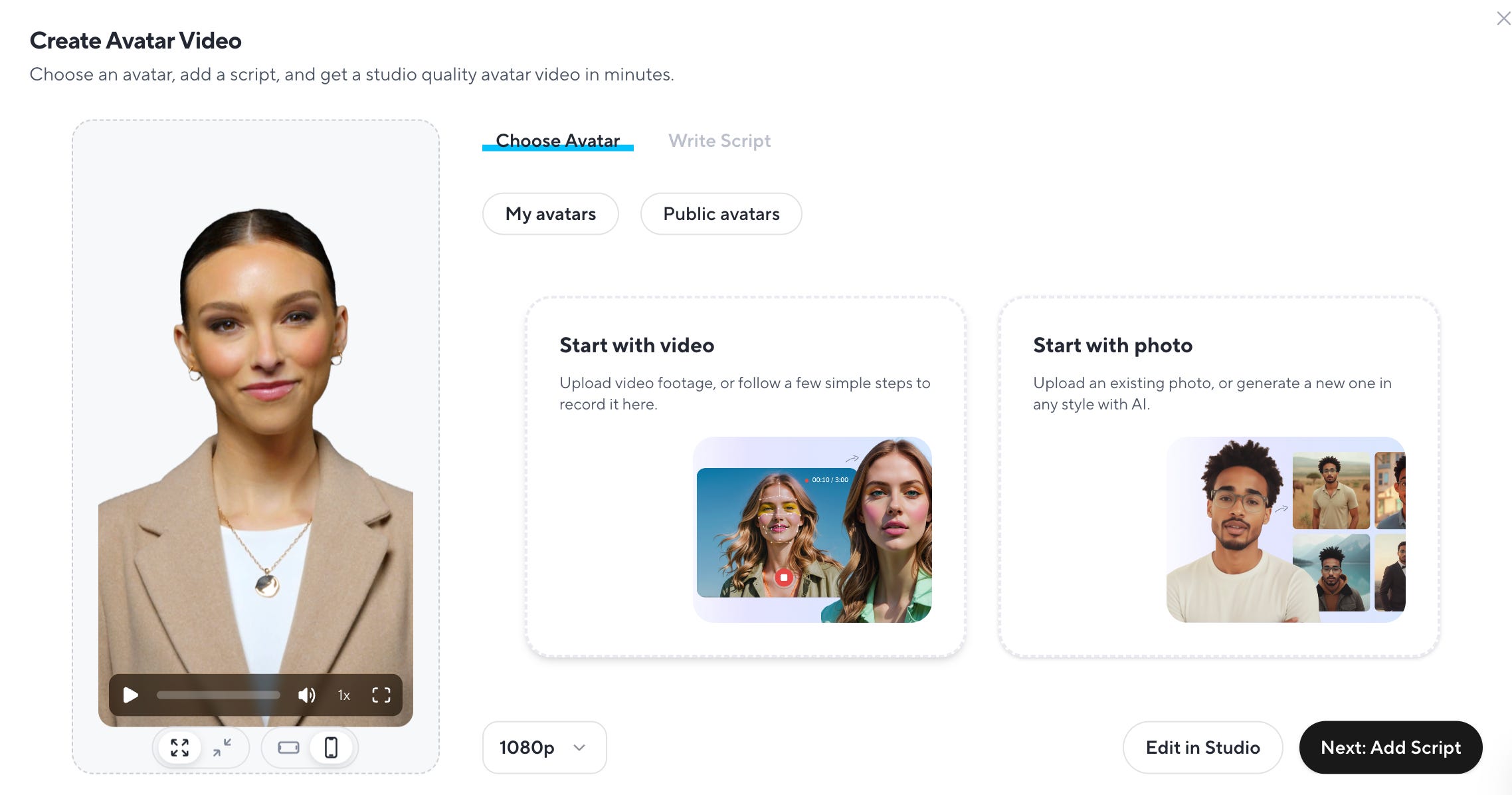Switch to landscape orientation

[288, 748]
